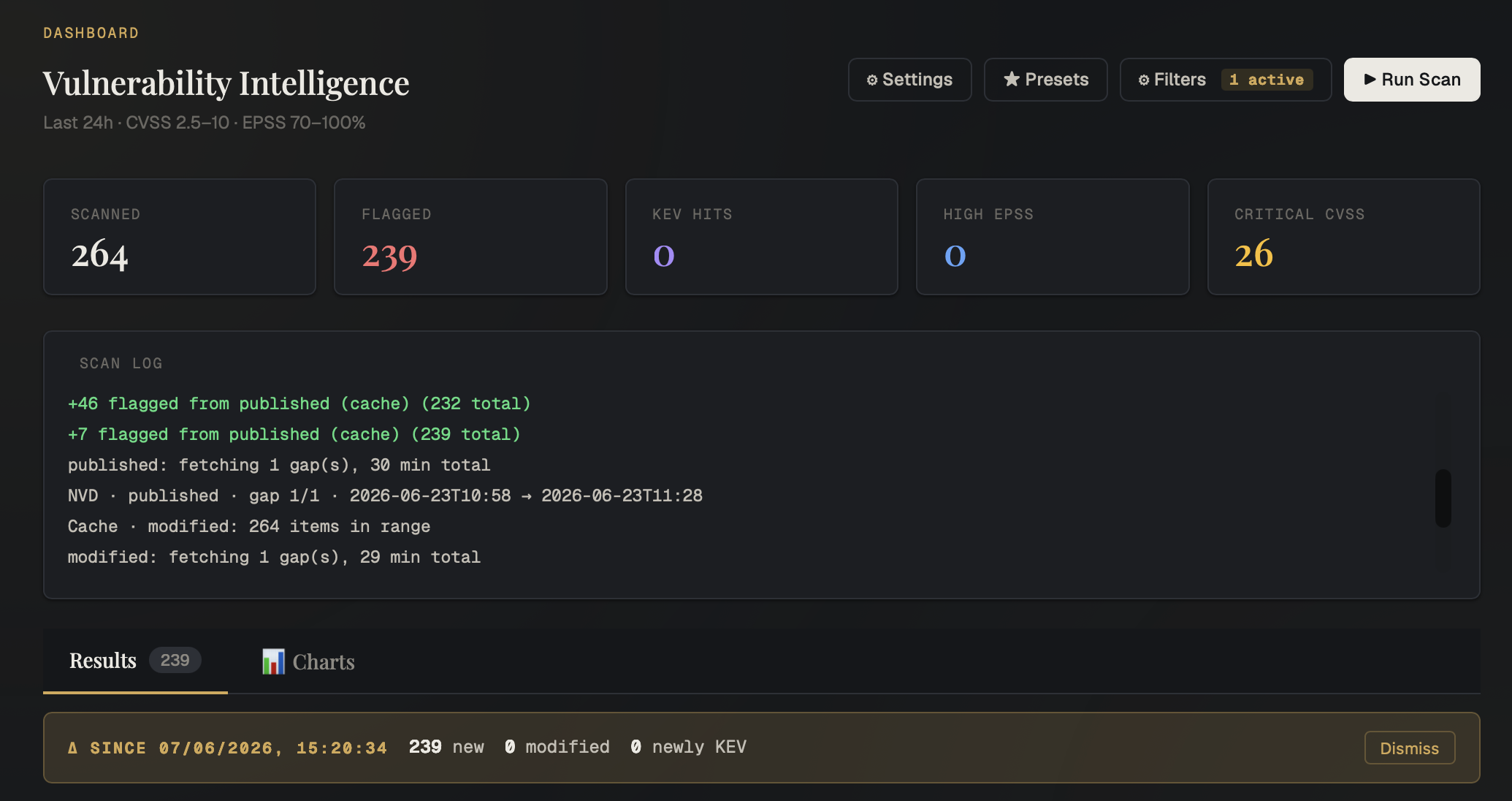
Task: Click the Run Scan button
Action: [x=1411, y=80]
